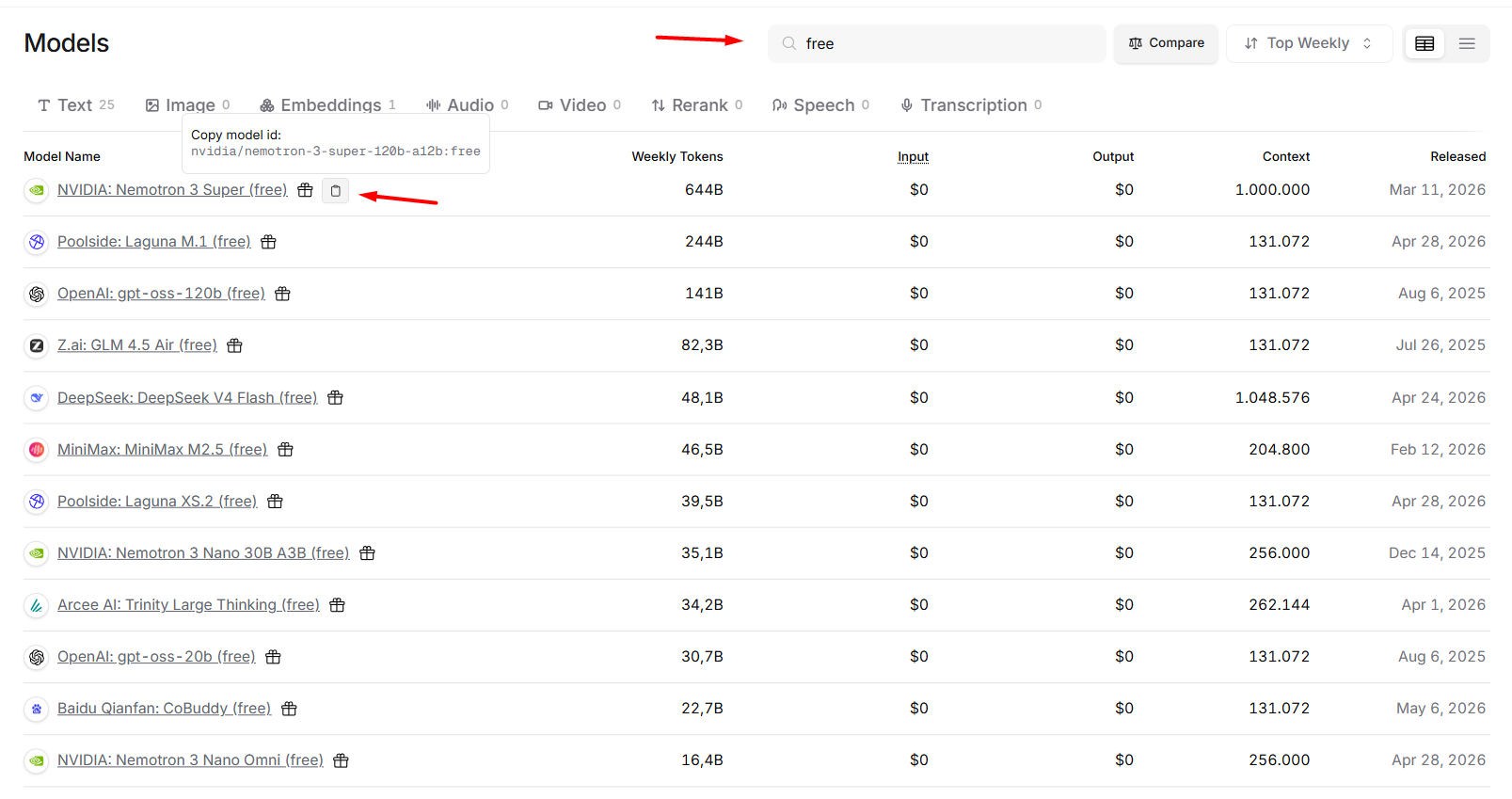Click gift icon beside Nemotron 3 Nano 30B A3B
Screen dimensions: 1512x799
[368, 553]
